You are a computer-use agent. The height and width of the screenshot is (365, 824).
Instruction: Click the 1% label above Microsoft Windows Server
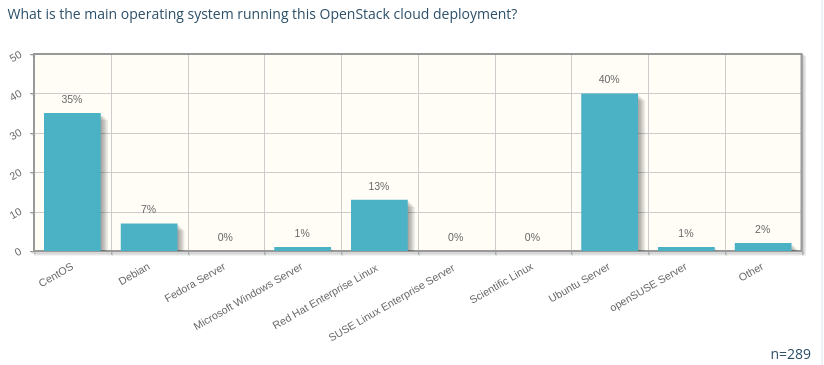302,233
